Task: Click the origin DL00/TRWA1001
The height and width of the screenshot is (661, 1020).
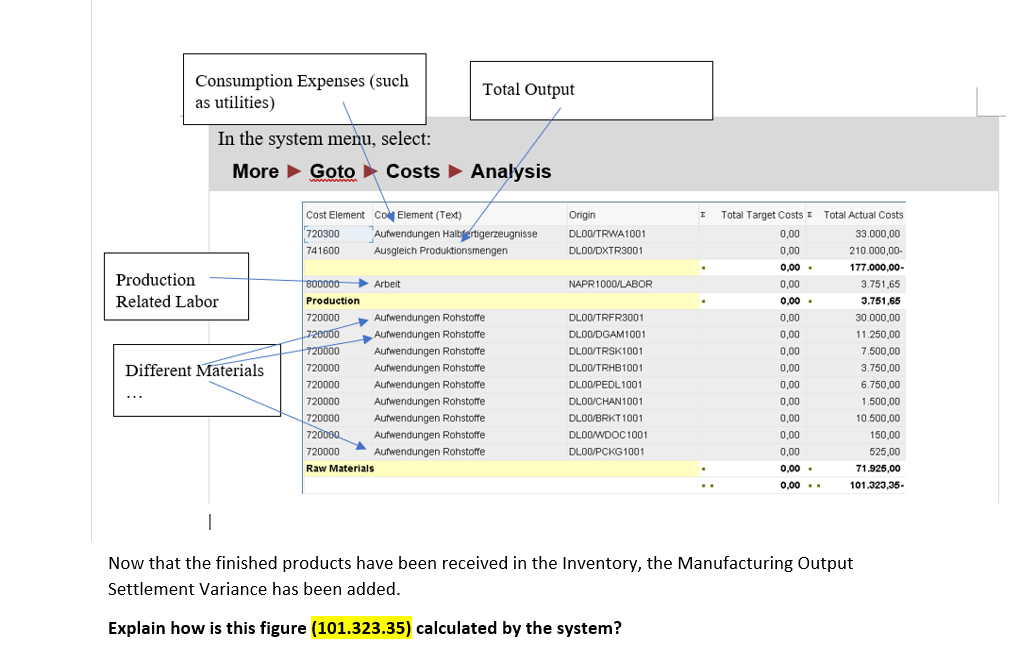Action: tap(607, 234)
